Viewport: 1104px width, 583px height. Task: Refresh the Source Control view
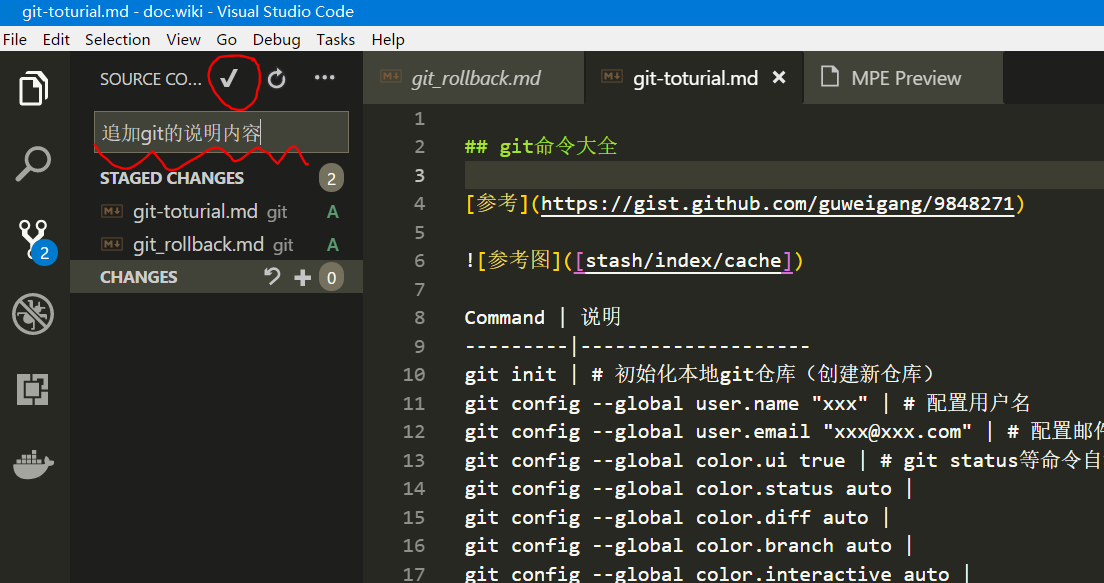coord(277,78)
